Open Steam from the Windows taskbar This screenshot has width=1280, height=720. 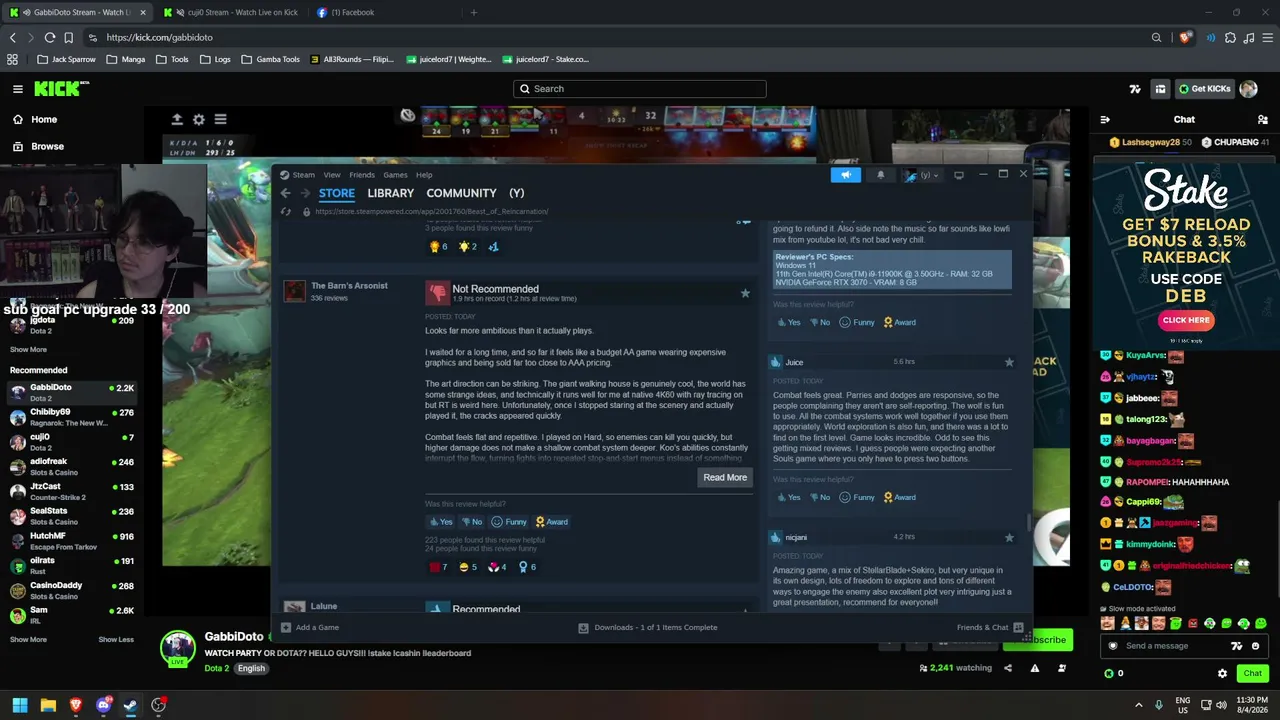pyautogui.click(x=130, y=705)
